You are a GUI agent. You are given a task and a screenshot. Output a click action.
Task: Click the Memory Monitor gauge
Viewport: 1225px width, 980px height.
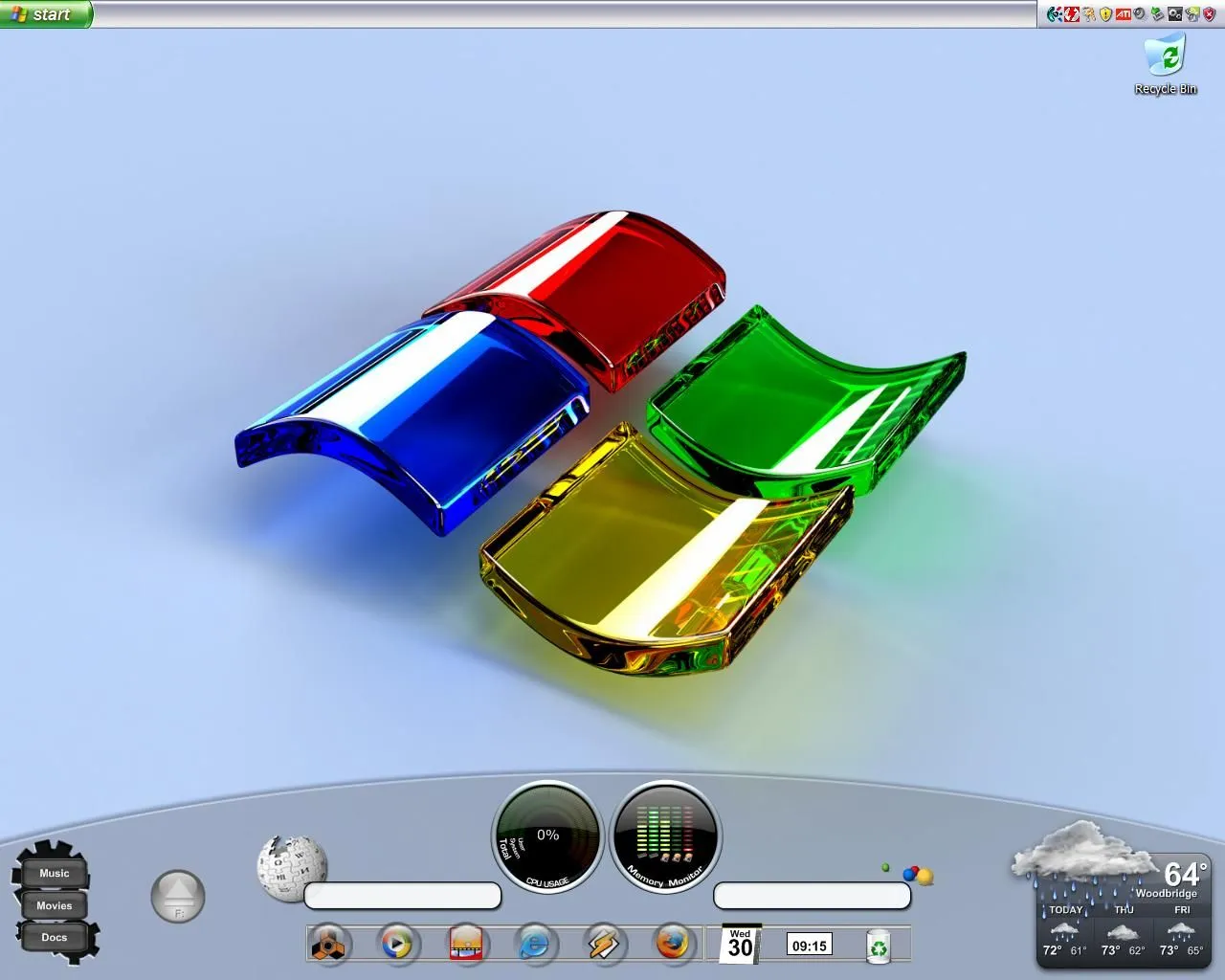click(665, 837)
